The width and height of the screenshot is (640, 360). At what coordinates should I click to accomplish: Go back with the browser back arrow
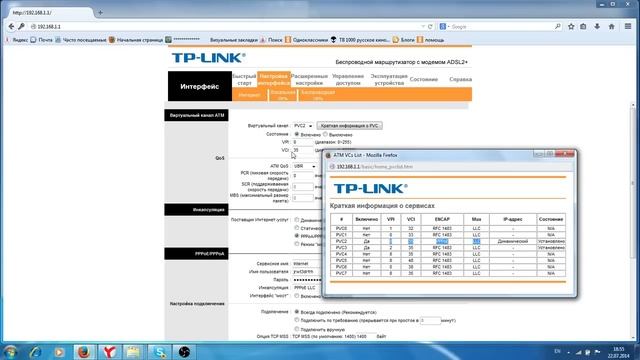tap(11, 27)
